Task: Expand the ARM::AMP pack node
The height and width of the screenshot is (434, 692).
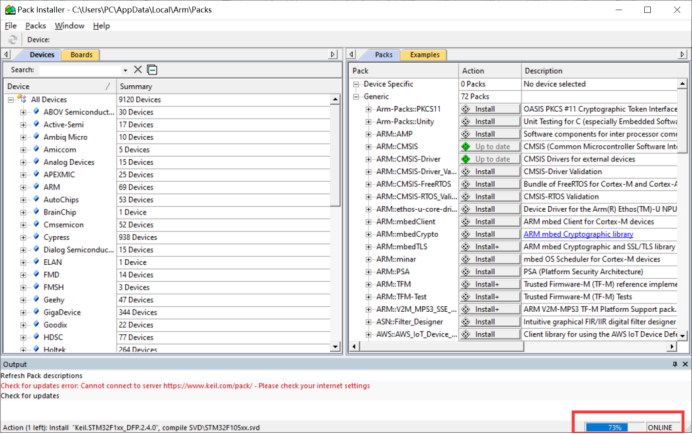Action: (x=369, y=134)
